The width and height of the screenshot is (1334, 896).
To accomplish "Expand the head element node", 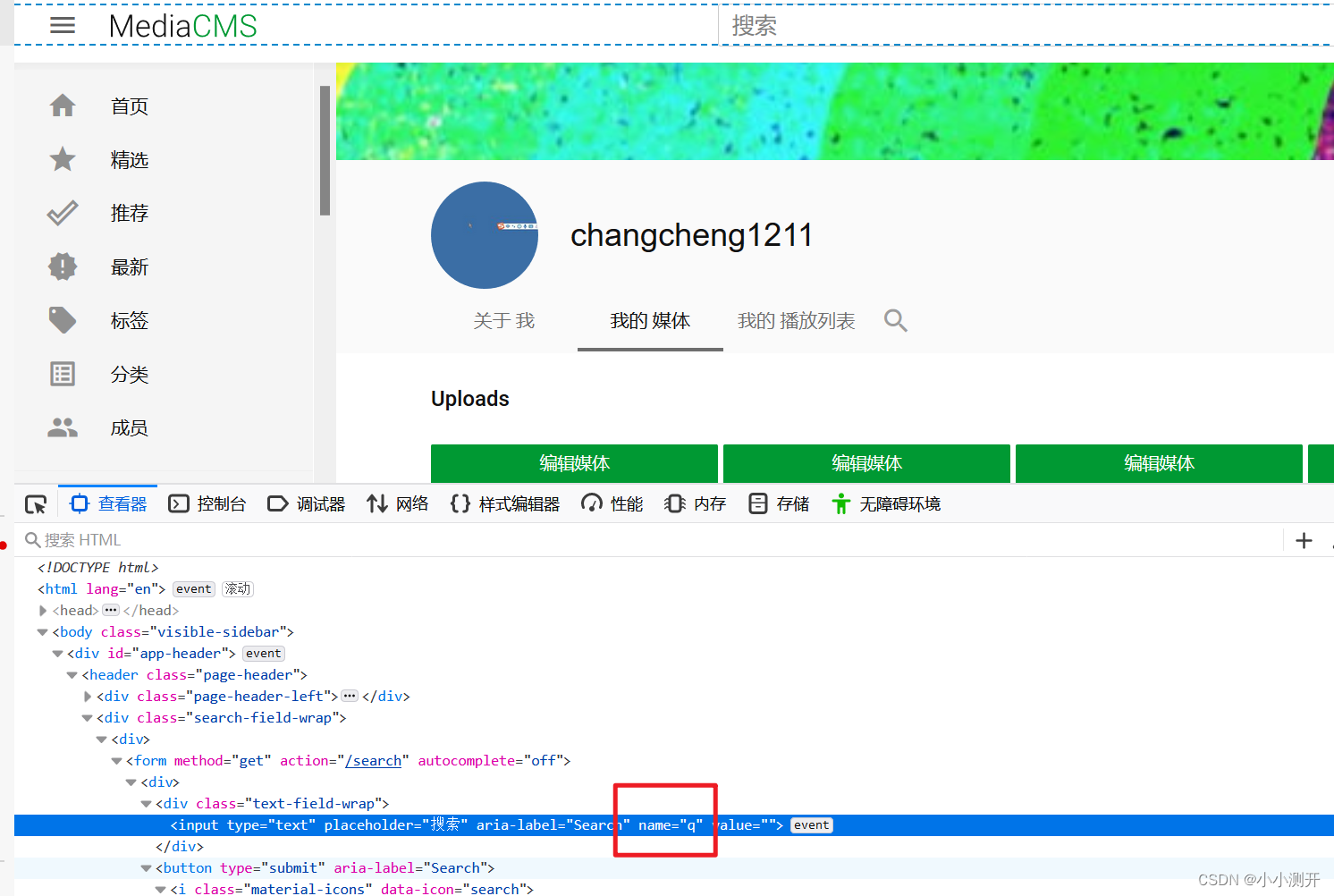I will 42,611.
